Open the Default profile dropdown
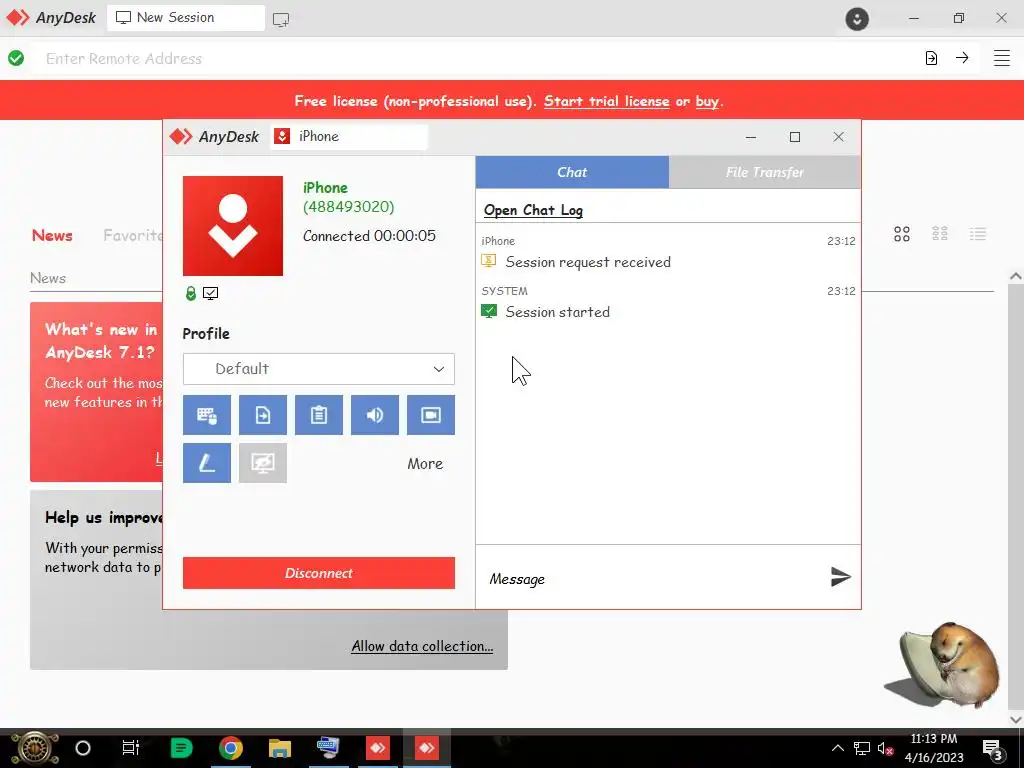The width and height of the screenshot is (1024, 768). 319,369
